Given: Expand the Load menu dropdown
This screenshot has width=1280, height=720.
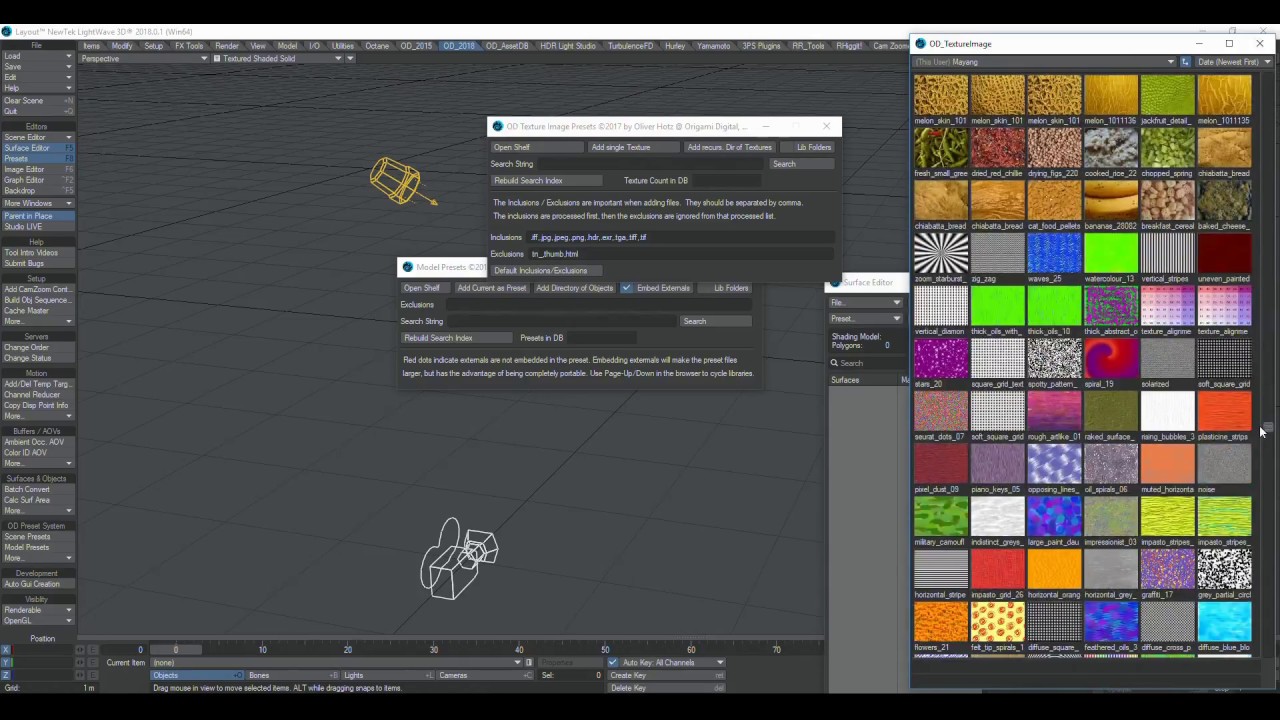Looking at the screenshot, I should coord(37,56).
